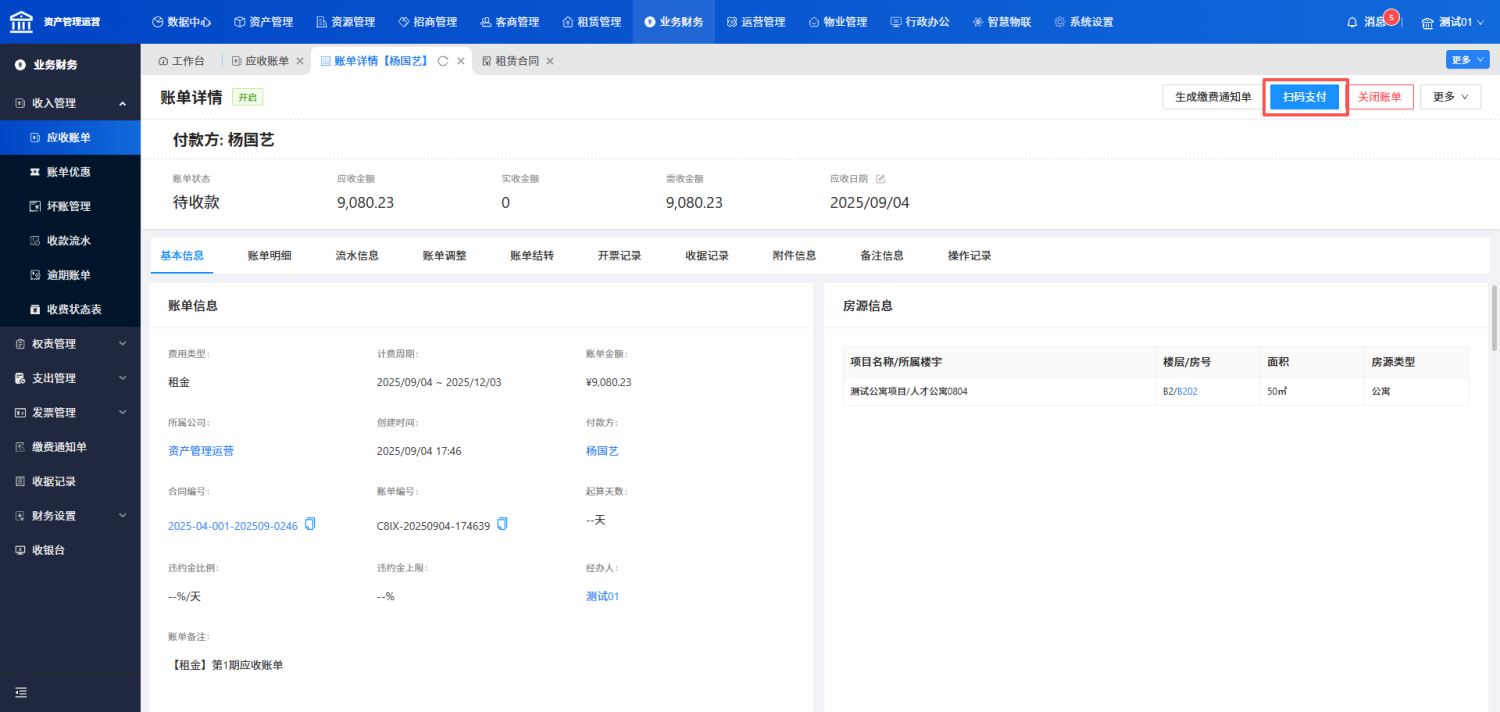Open 坏账管理 in the sidebar
This screenshot has height=712, width=1500.
70,206
